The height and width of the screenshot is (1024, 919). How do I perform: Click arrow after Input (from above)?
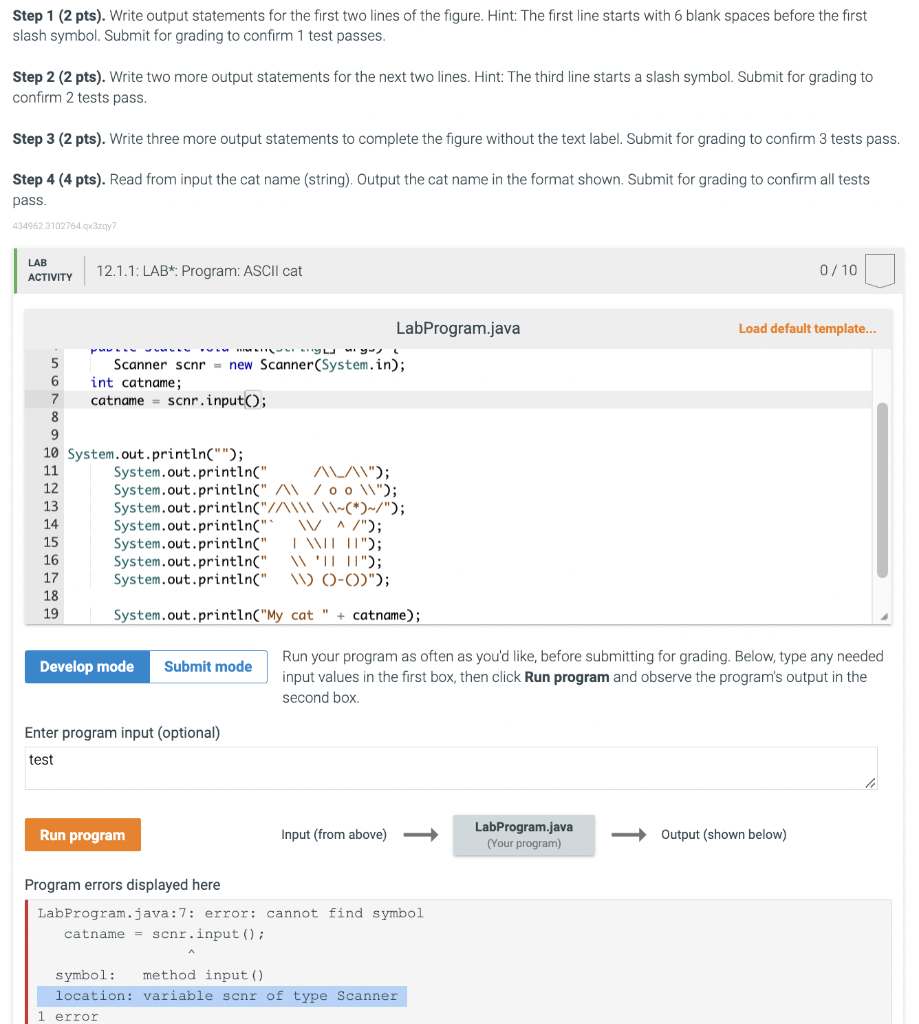point(421,835)
